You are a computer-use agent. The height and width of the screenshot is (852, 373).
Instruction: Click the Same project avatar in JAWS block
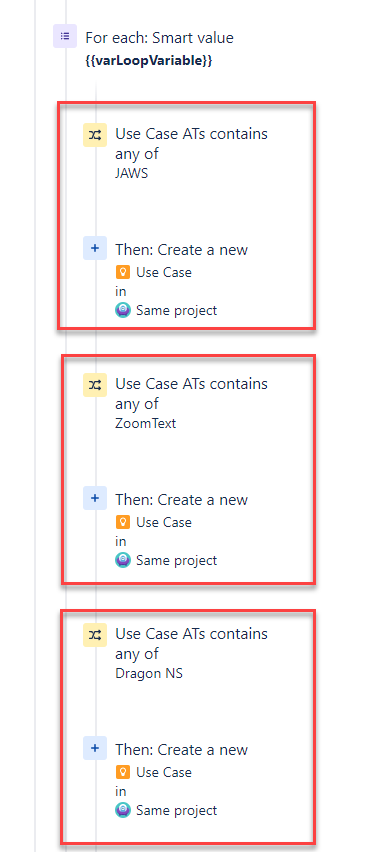coord(123,310)
